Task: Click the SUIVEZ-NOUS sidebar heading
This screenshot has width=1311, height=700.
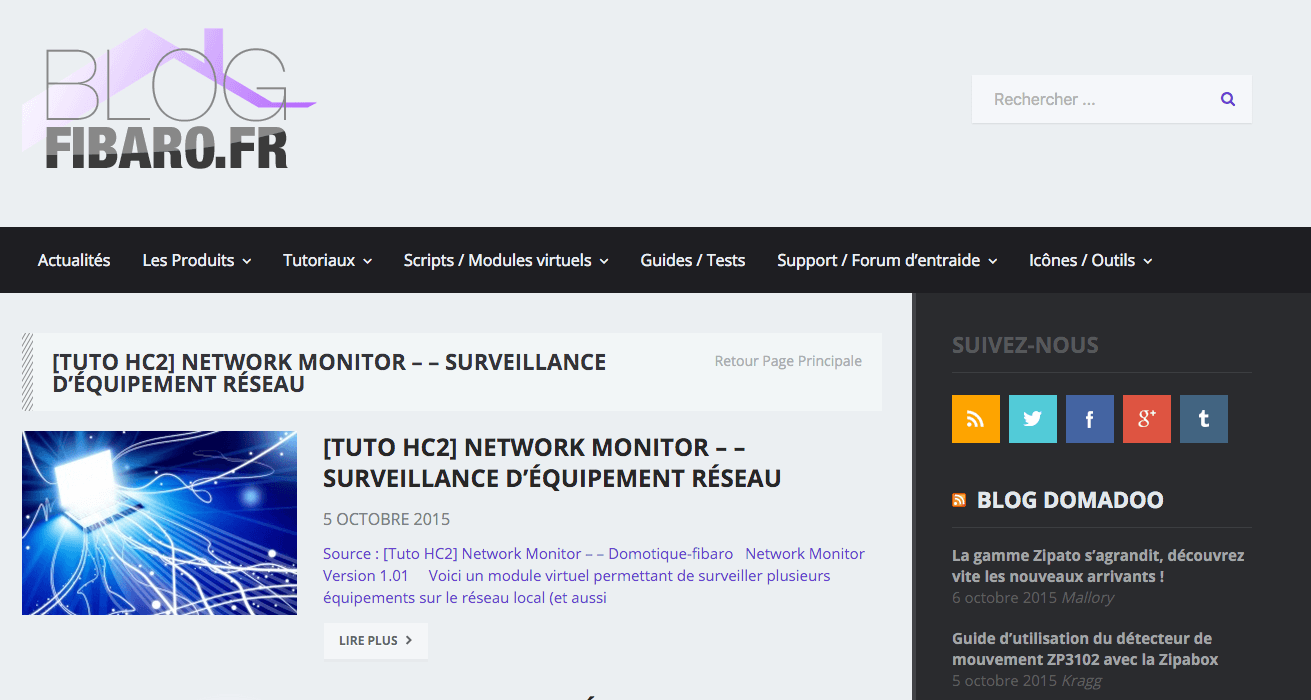Action: [1025, 346]
